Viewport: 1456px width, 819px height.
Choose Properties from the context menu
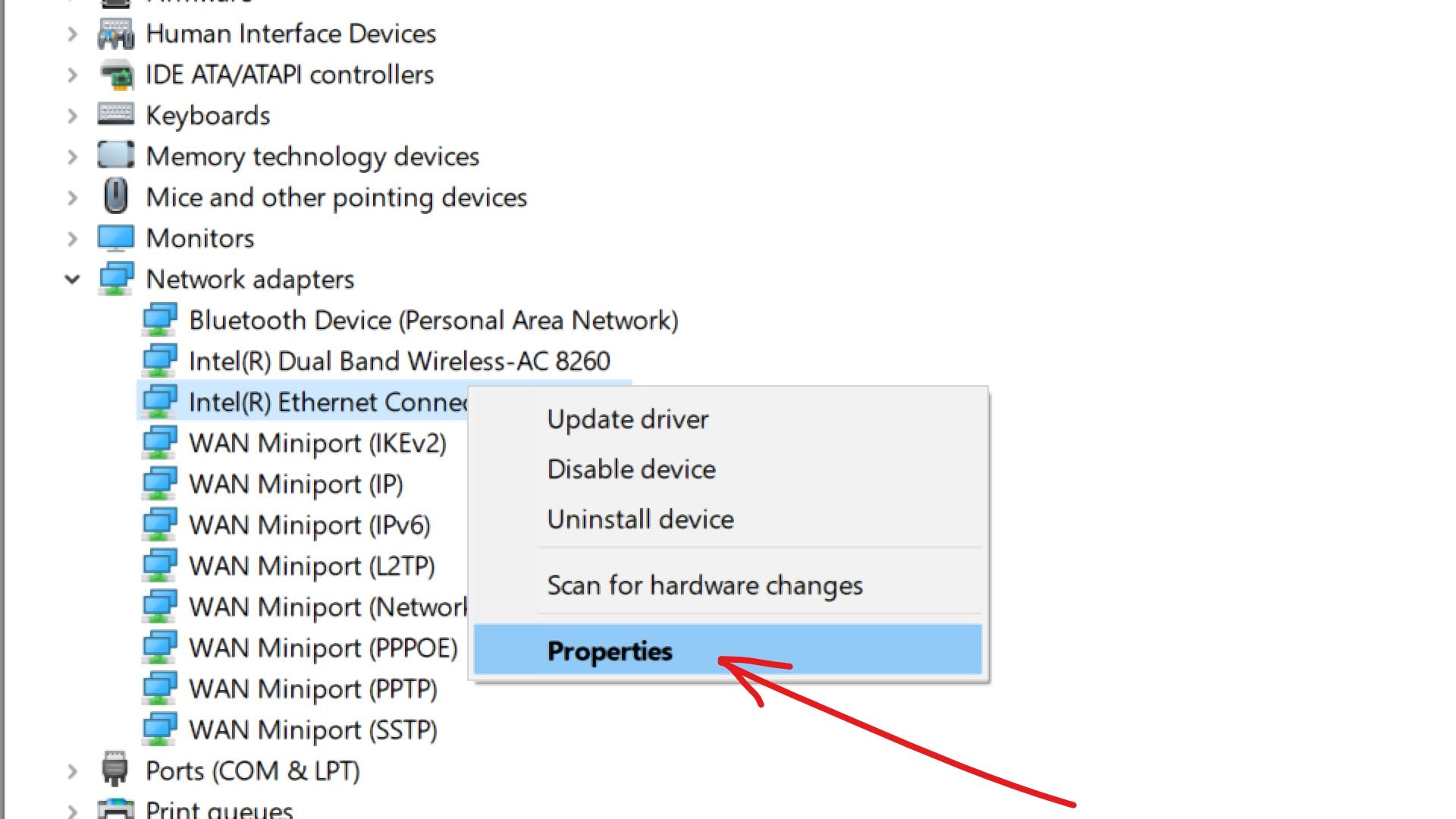610,651
